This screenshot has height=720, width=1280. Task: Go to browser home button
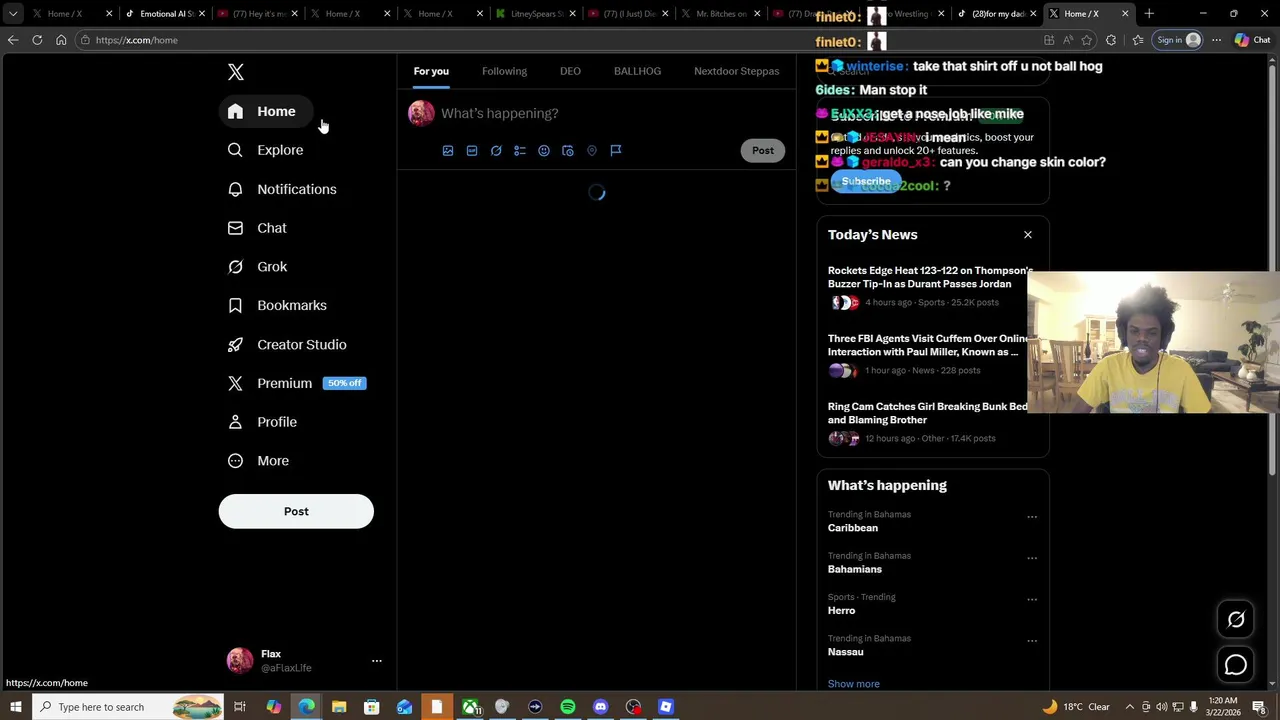pyautogui.click(x=61, y=40)
